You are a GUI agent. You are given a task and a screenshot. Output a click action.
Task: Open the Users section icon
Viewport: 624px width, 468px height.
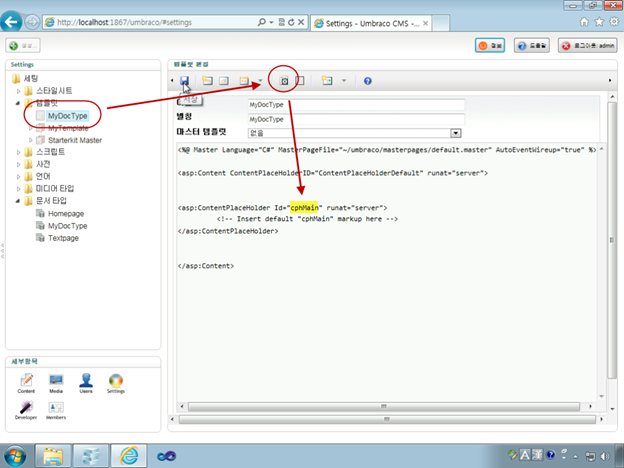pos(86,384)
